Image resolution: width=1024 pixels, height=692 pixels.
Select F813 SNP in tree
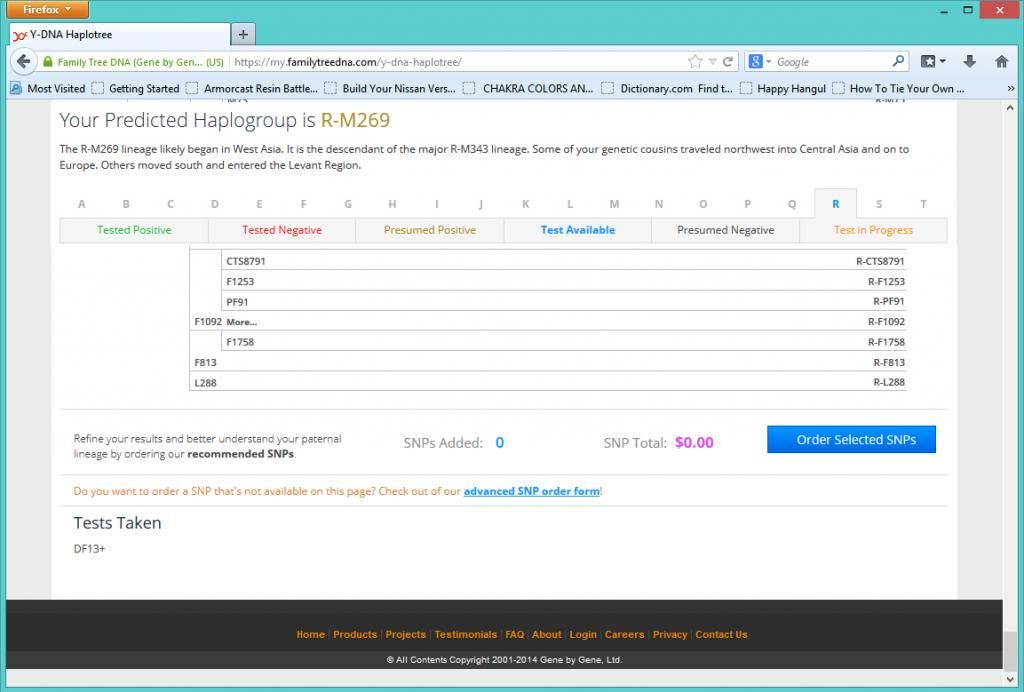click(x=205, y=362)
